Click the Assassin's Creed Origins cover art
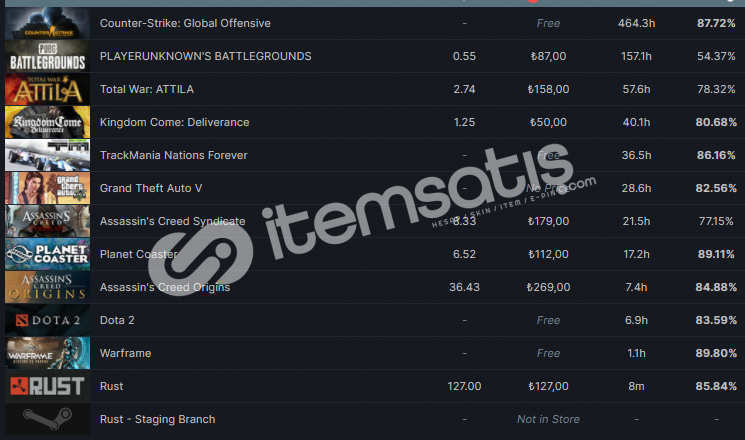The width and height of the screenshot is (745, 440). pos(48,287)
